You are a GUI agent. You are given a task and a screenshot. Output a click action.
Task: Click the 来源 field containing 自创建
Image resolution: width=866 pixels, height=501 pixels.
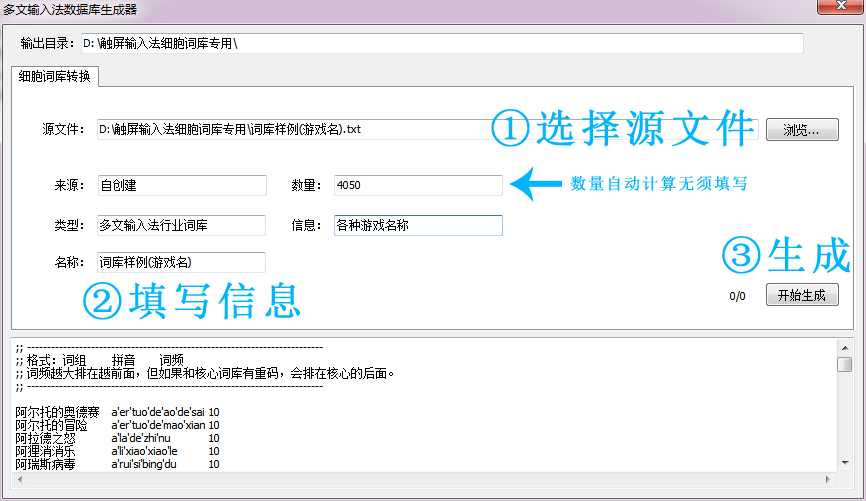click(181, 185)
